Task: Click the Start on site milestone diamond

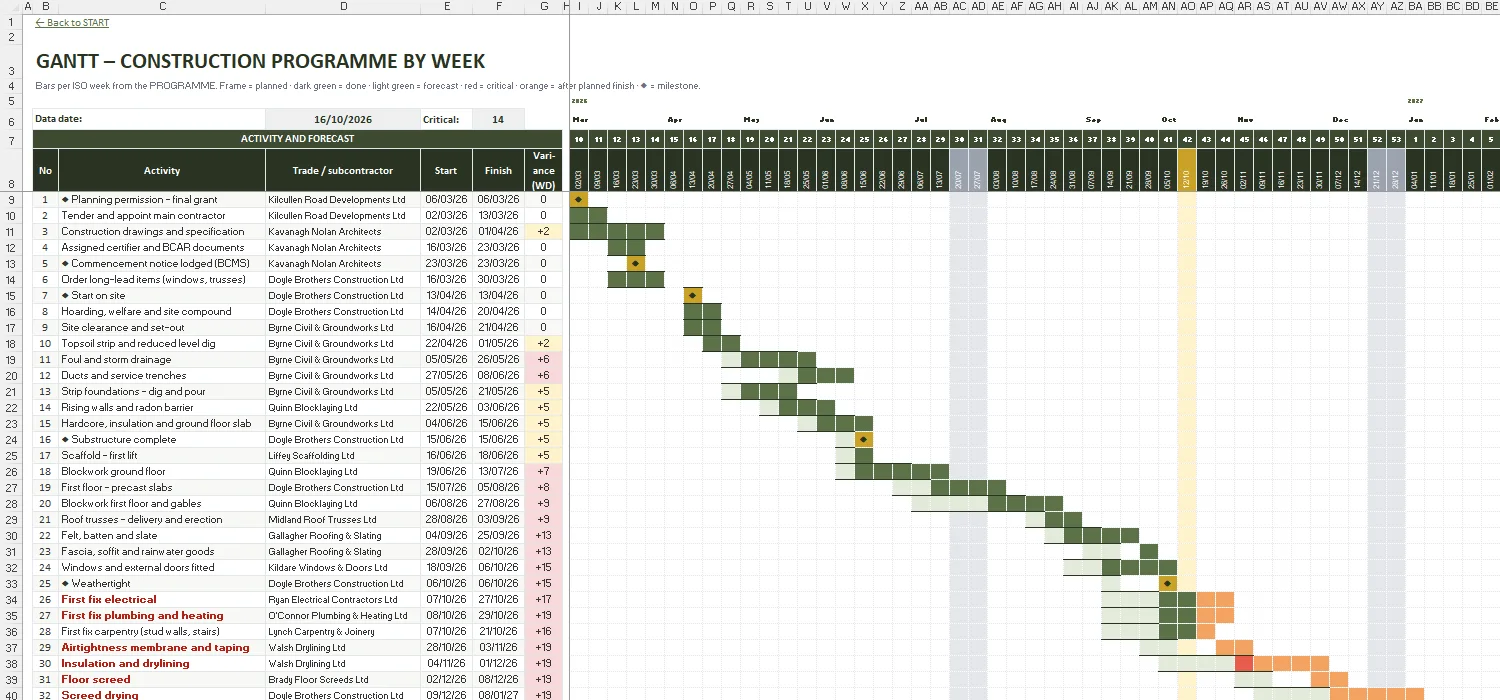Action: 692,295
